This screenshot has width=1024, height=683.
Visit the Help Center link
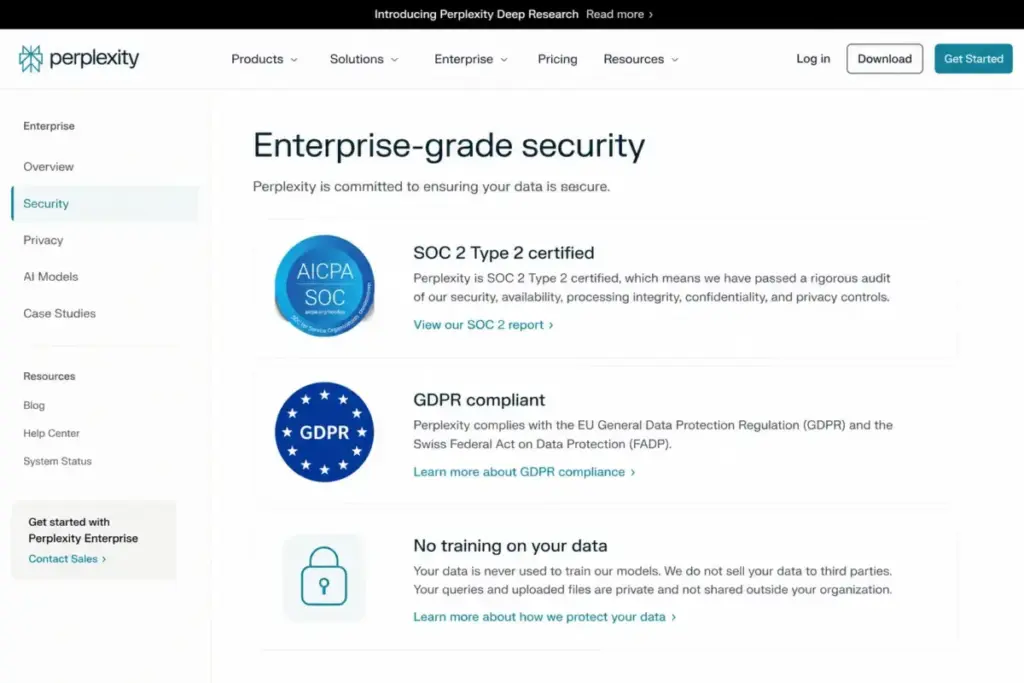pos(52,434)
